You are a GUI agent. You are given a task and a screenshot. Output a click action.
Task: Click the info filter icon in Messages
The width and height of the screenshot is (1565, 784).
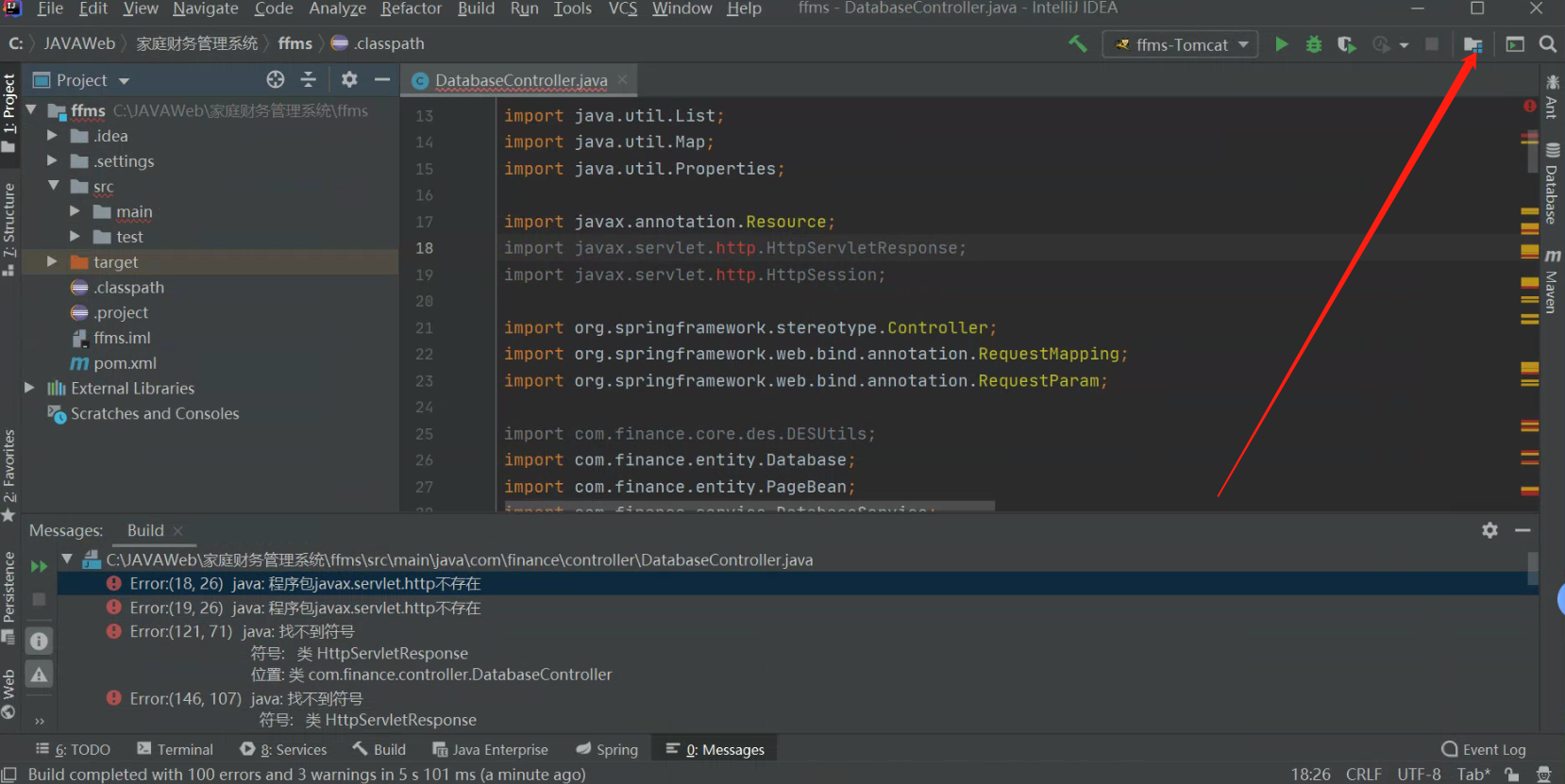tap(39, 642)
